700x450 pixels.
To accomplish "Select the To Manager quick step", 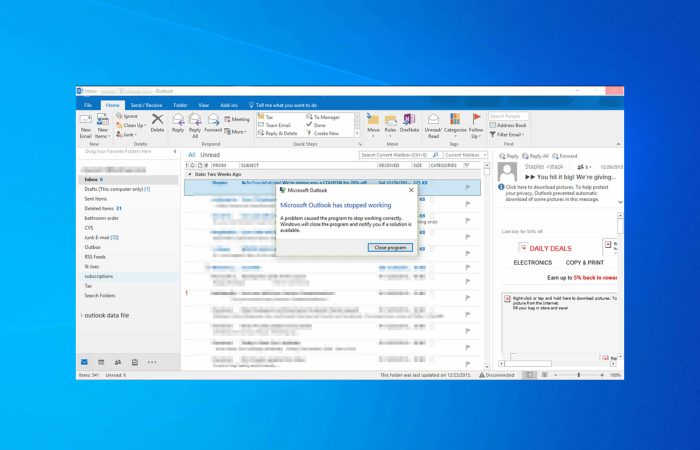I will click(x=323, y=117).
